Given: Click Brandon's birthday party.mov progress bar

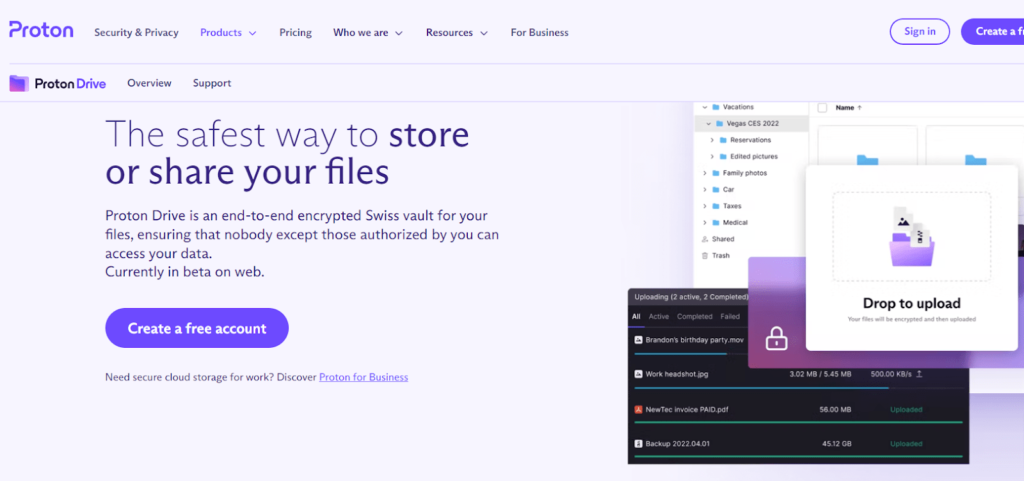Looking at the screenshot, I should coord(690,354).
